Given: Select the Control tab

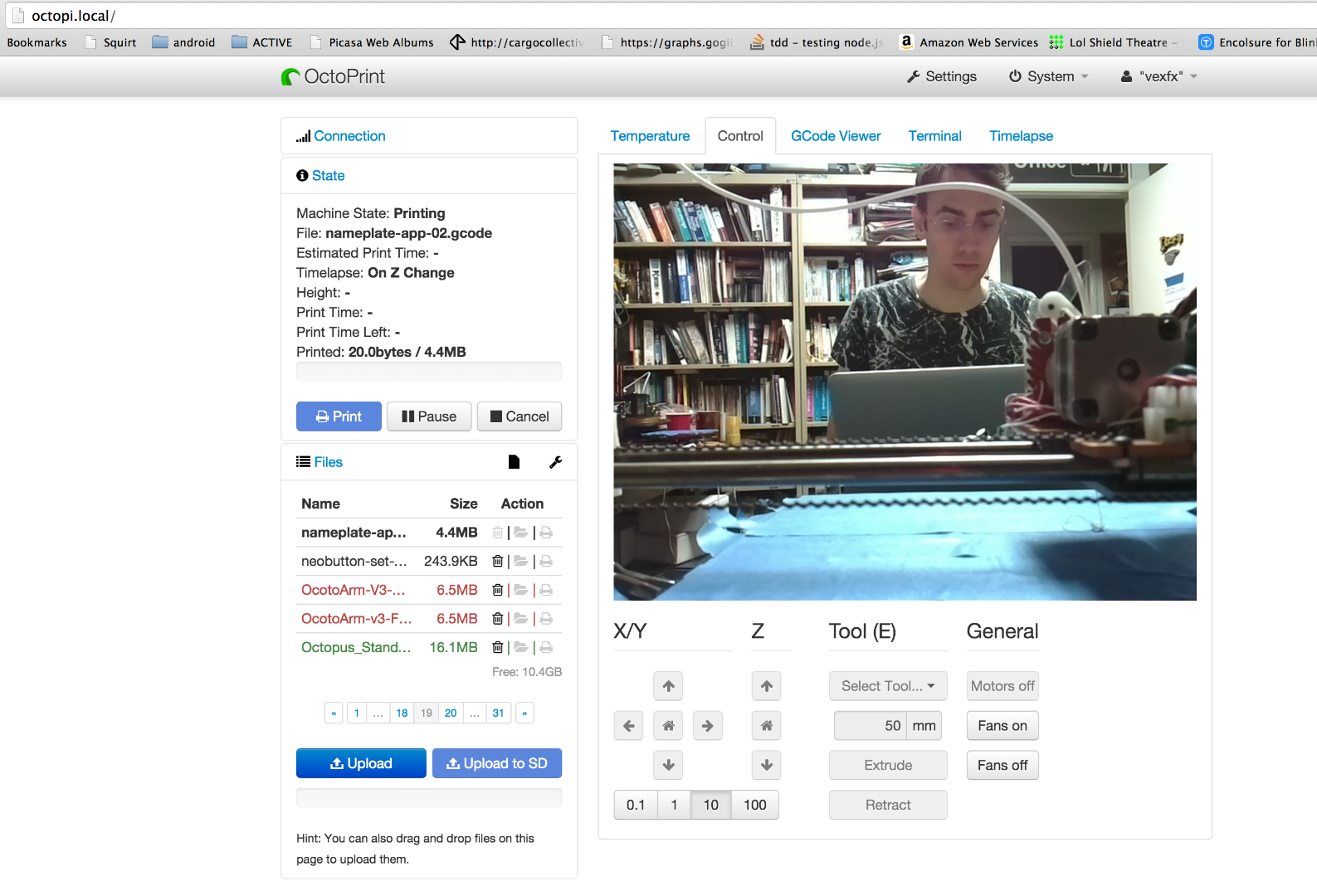Looking at the screenshot, I should (740, 136).
